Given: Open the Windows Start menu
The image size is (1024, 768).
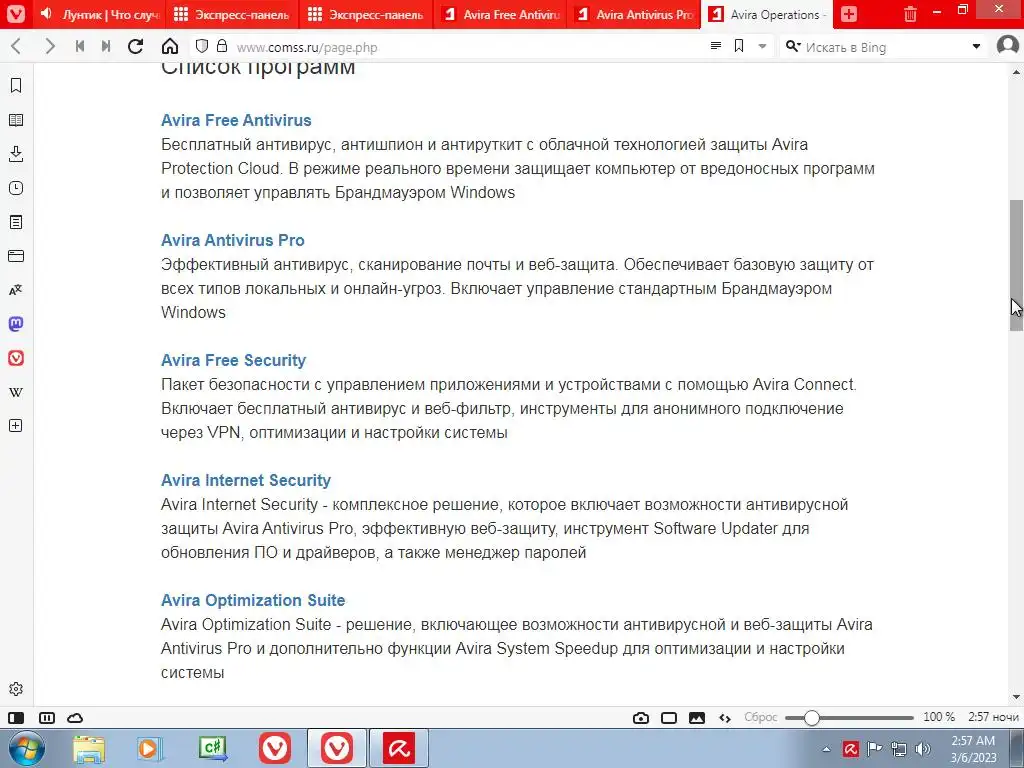Looking at the screenshot, I should click(25, 748).
